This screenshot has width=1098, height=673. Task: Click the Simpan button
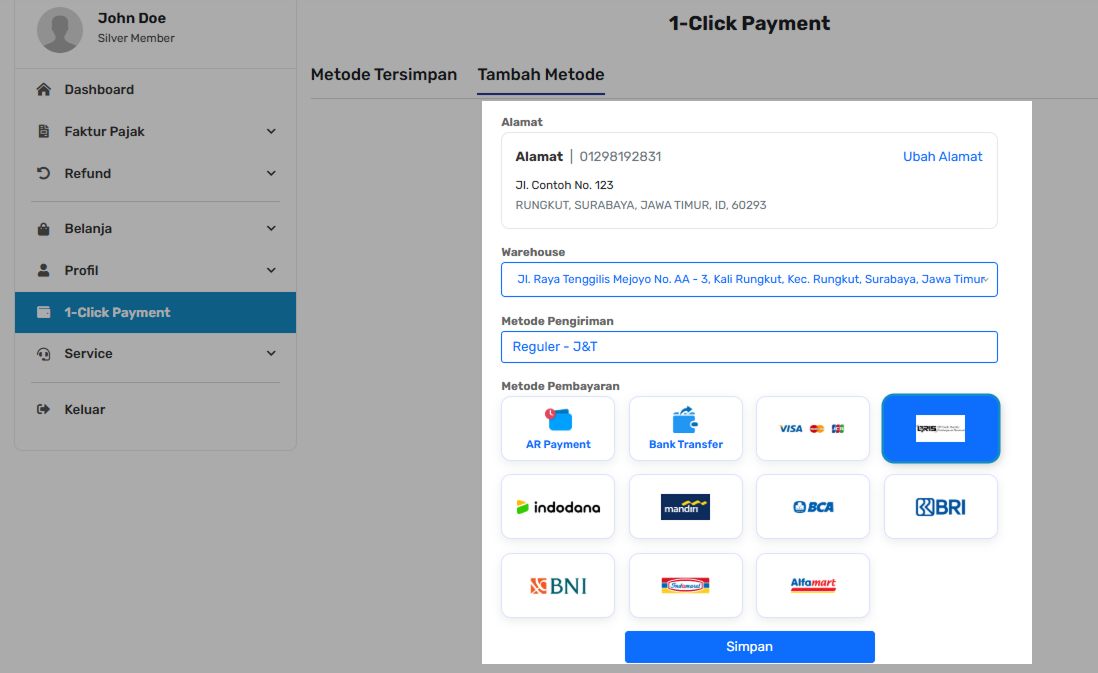(749, 646)
